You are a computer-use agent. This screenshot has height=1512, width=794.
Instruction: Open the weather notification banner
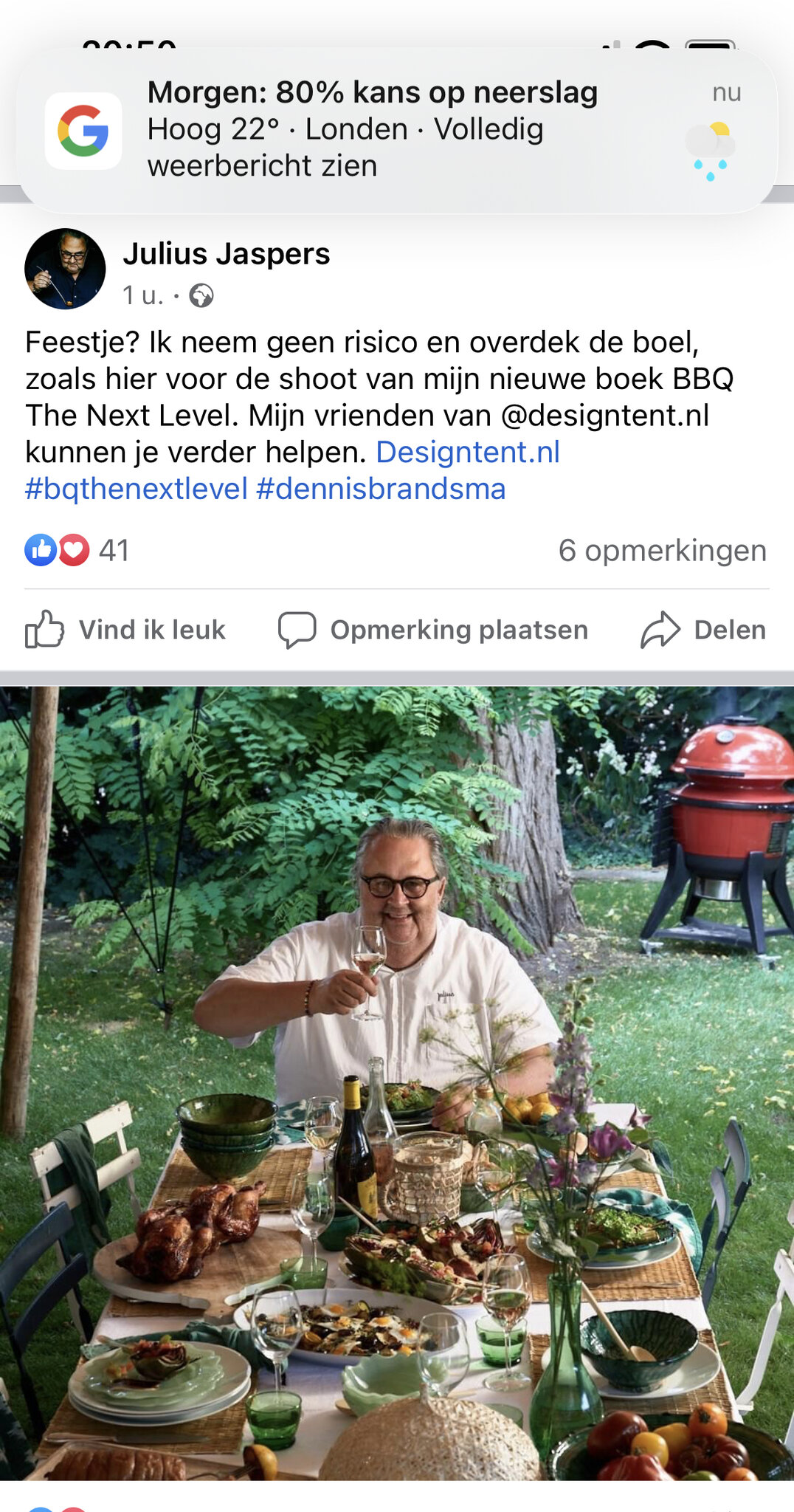point(397,131)
